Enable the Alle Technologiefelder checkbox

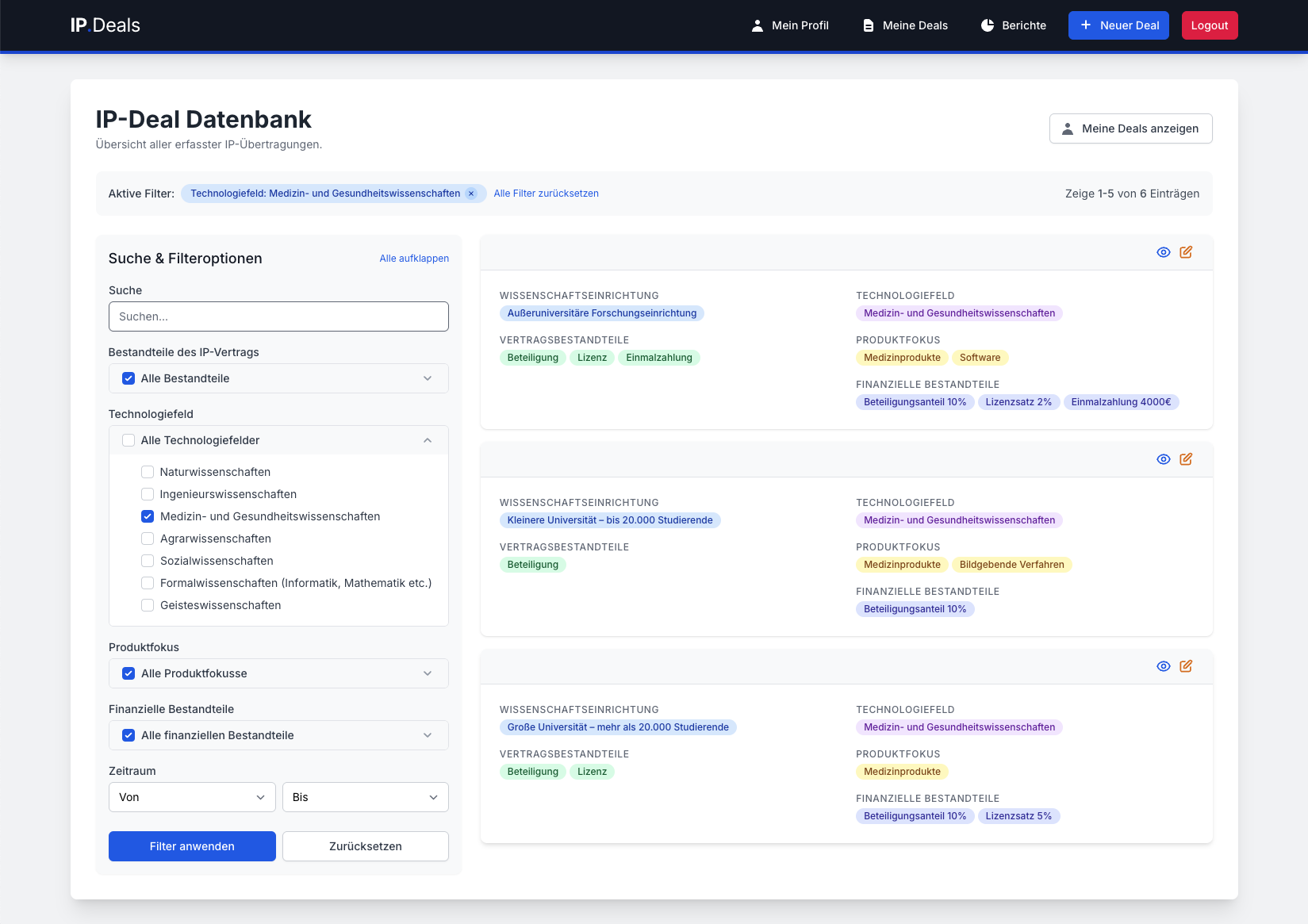pyautogui.click(x=128, y=440)
